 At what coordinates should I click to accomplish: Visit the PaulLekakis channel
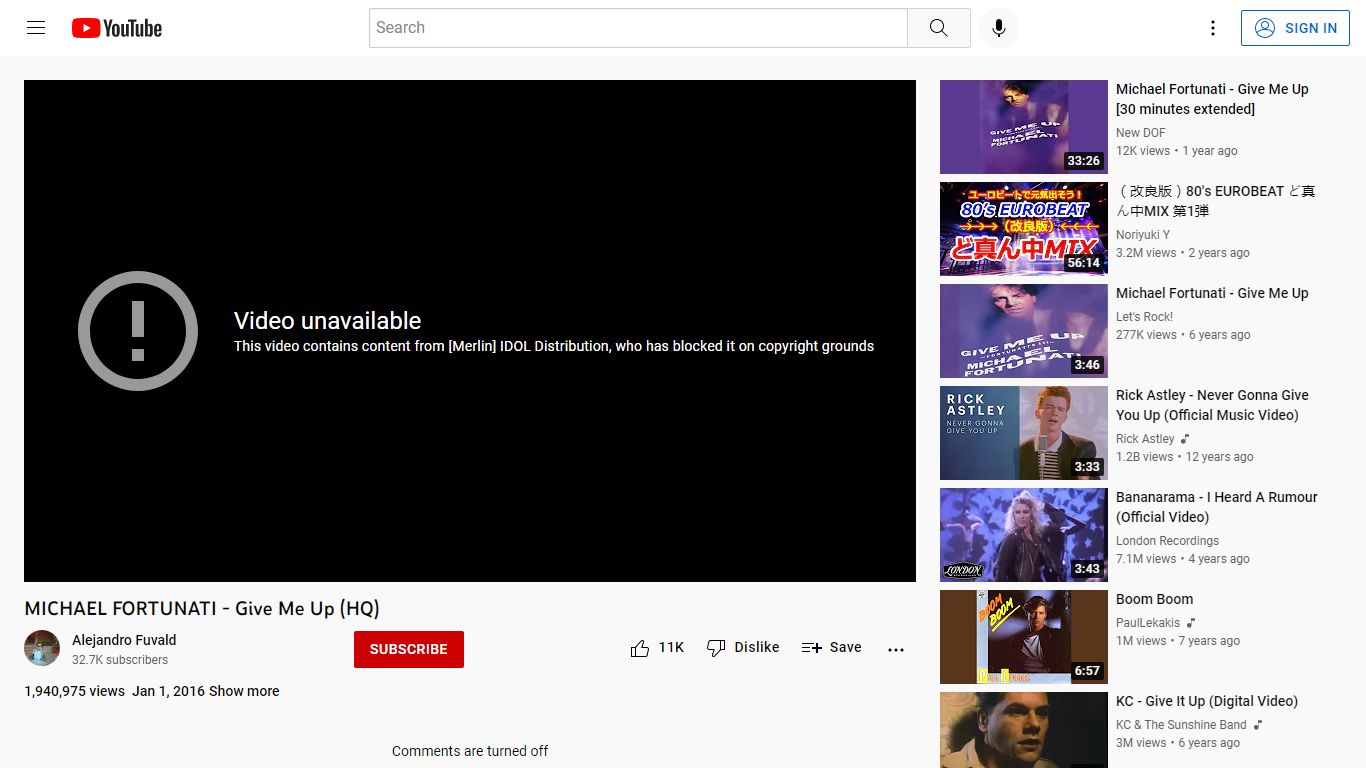click(x=1148, y=623)
